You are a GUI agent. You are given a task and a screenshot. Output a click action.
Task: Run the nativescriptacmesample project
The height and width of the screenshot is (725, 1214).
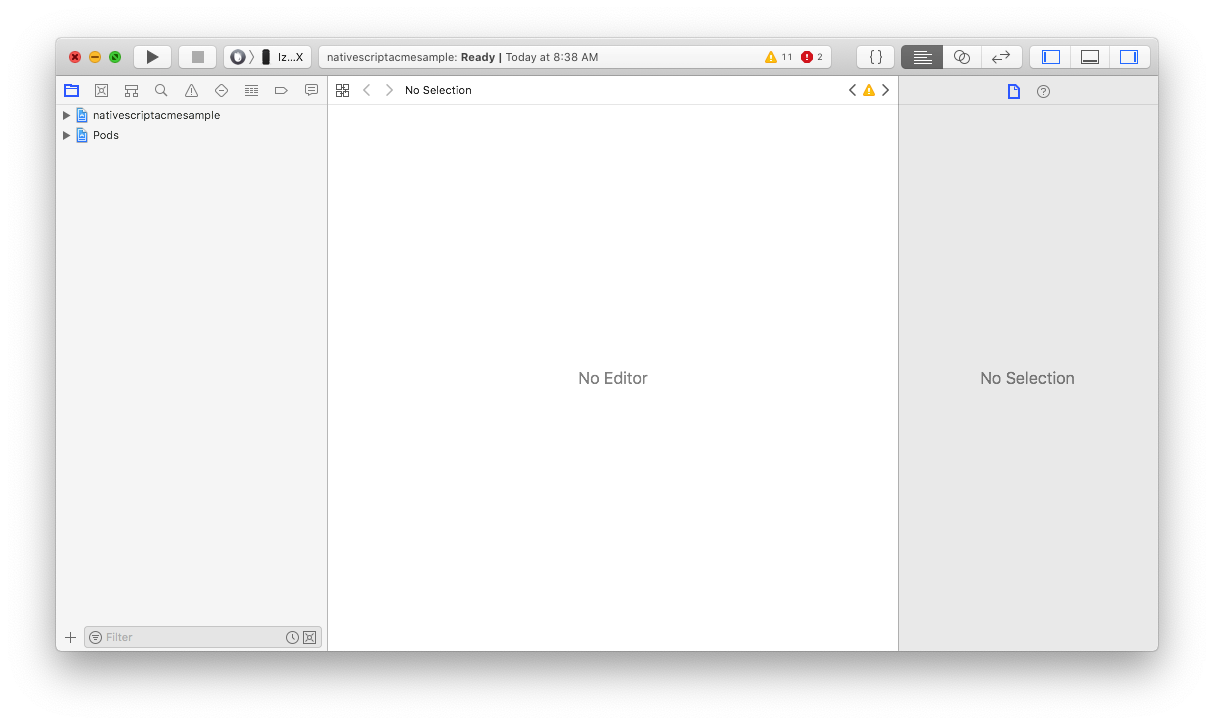click(152, 57)
